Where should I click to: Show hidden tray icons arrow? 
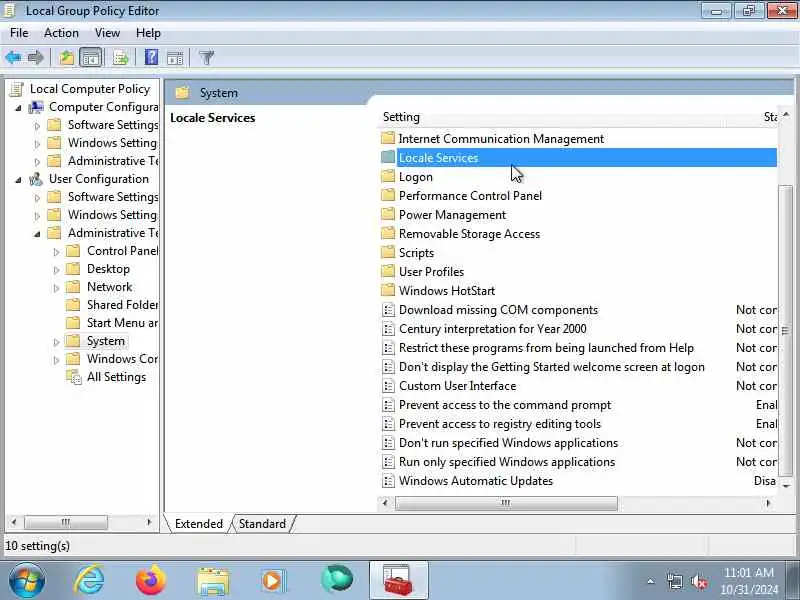[x=651, y=581]
